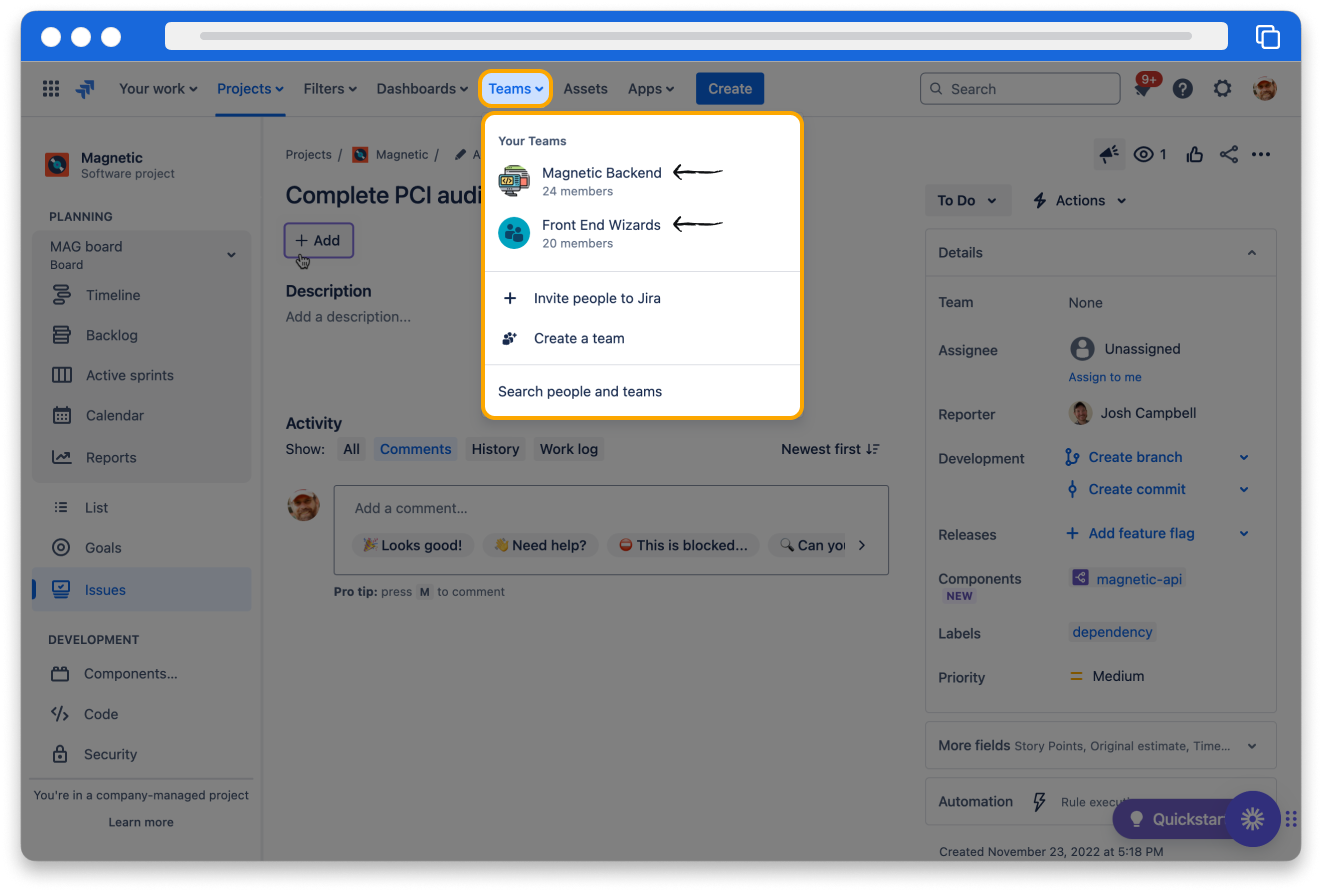Open Timeline in the sidebar

142,295
